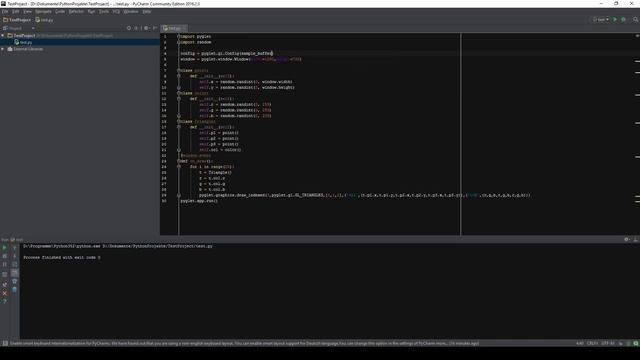Click Stop icon in Run panel

(x=4, y=256)
